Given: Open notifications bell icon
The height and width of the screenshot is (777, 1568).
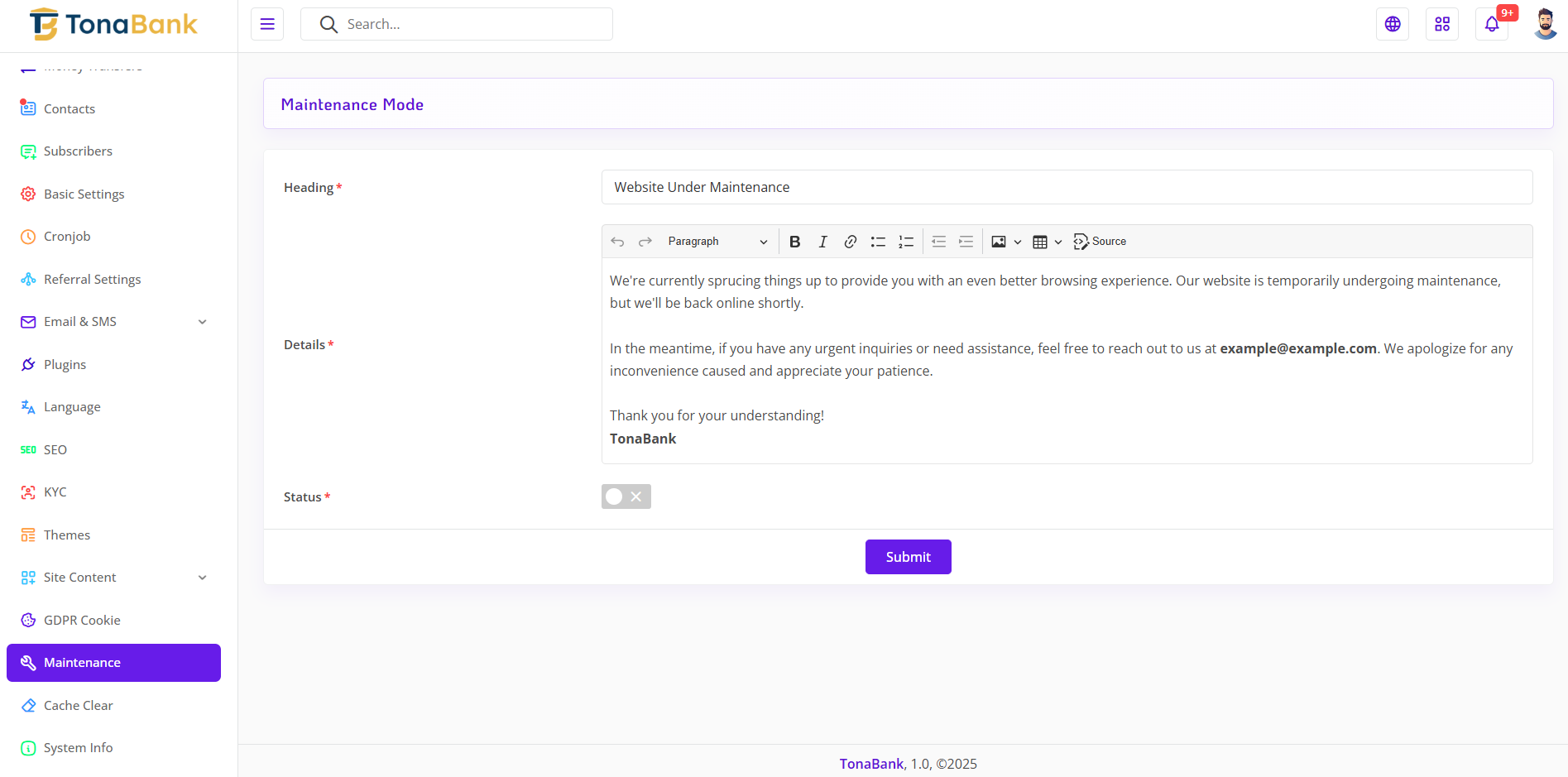Looking at the screenshot, I should (1491, 24).
